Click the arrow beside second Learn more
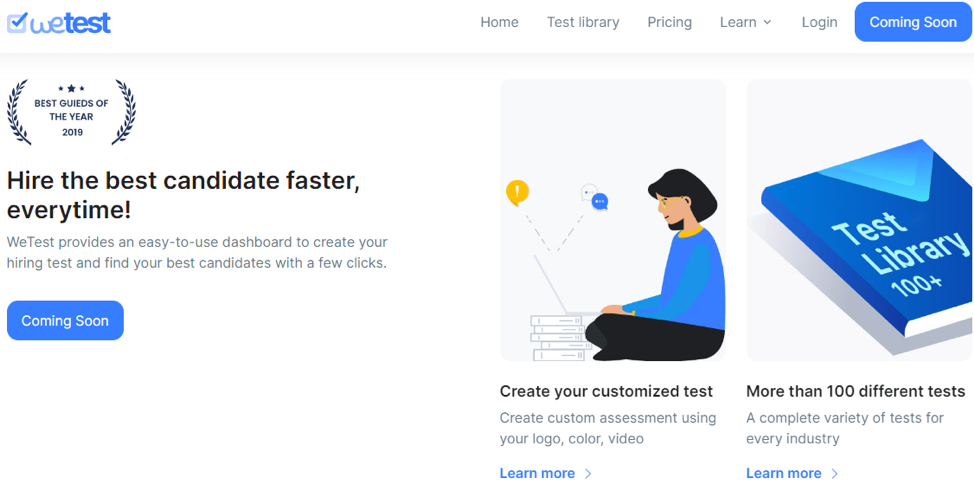 coord(835,473)
